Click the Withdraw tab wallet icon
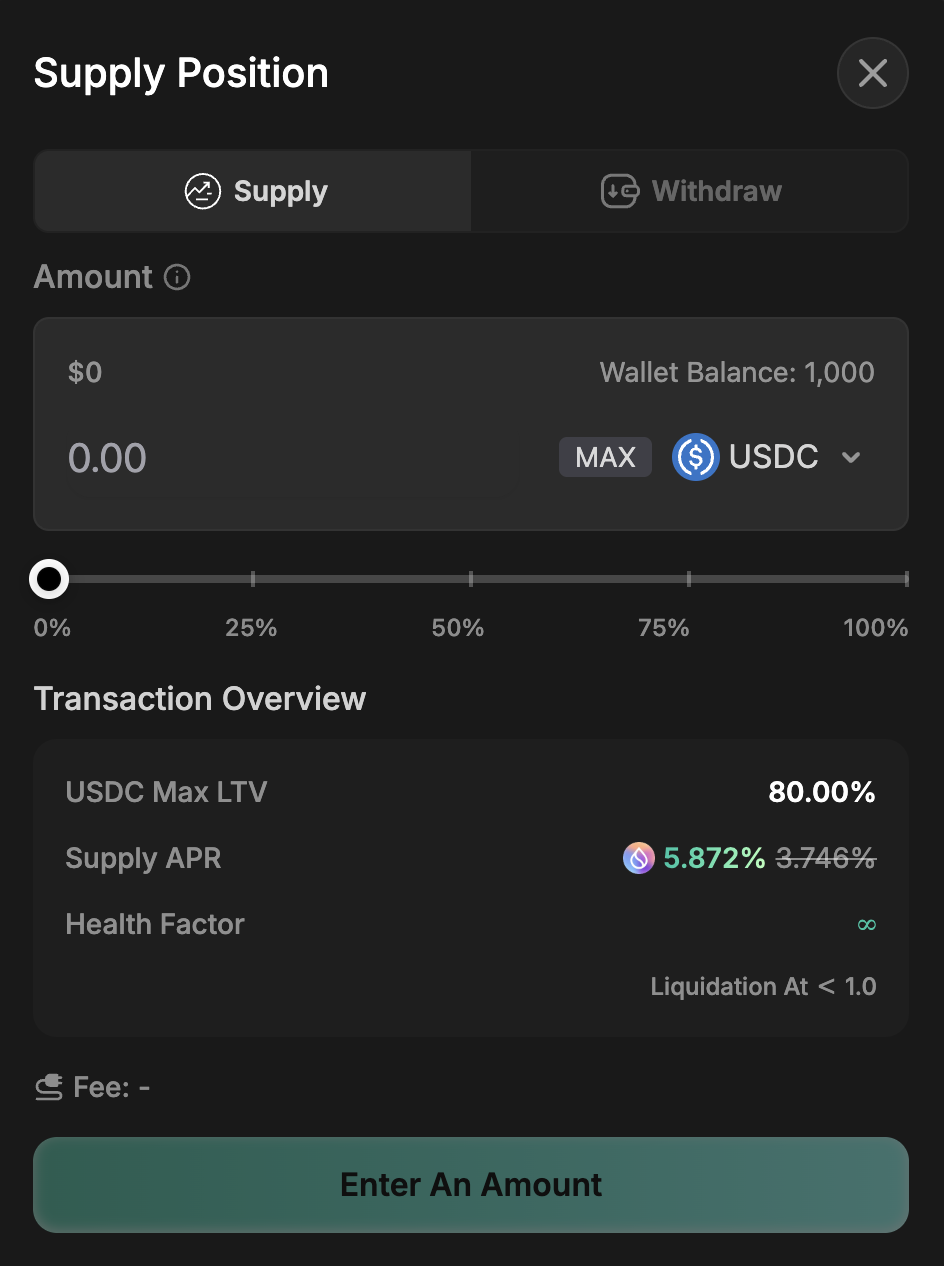The width and height of the screenshot is (944, 1266). (619, 191)
